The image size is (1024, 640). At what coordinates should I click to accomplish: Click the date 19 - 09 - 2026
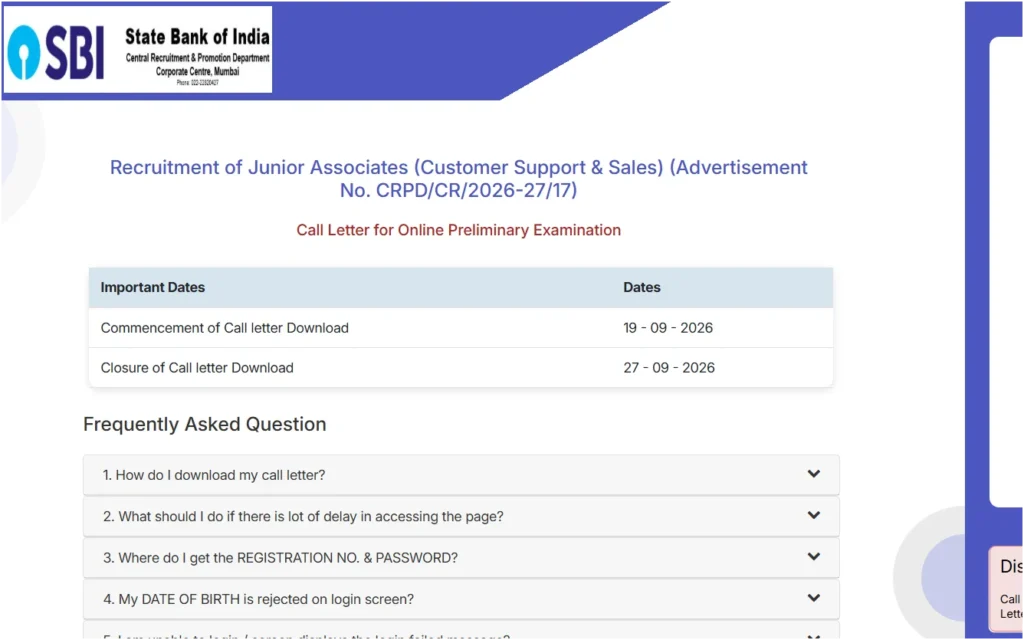(667, 328)
